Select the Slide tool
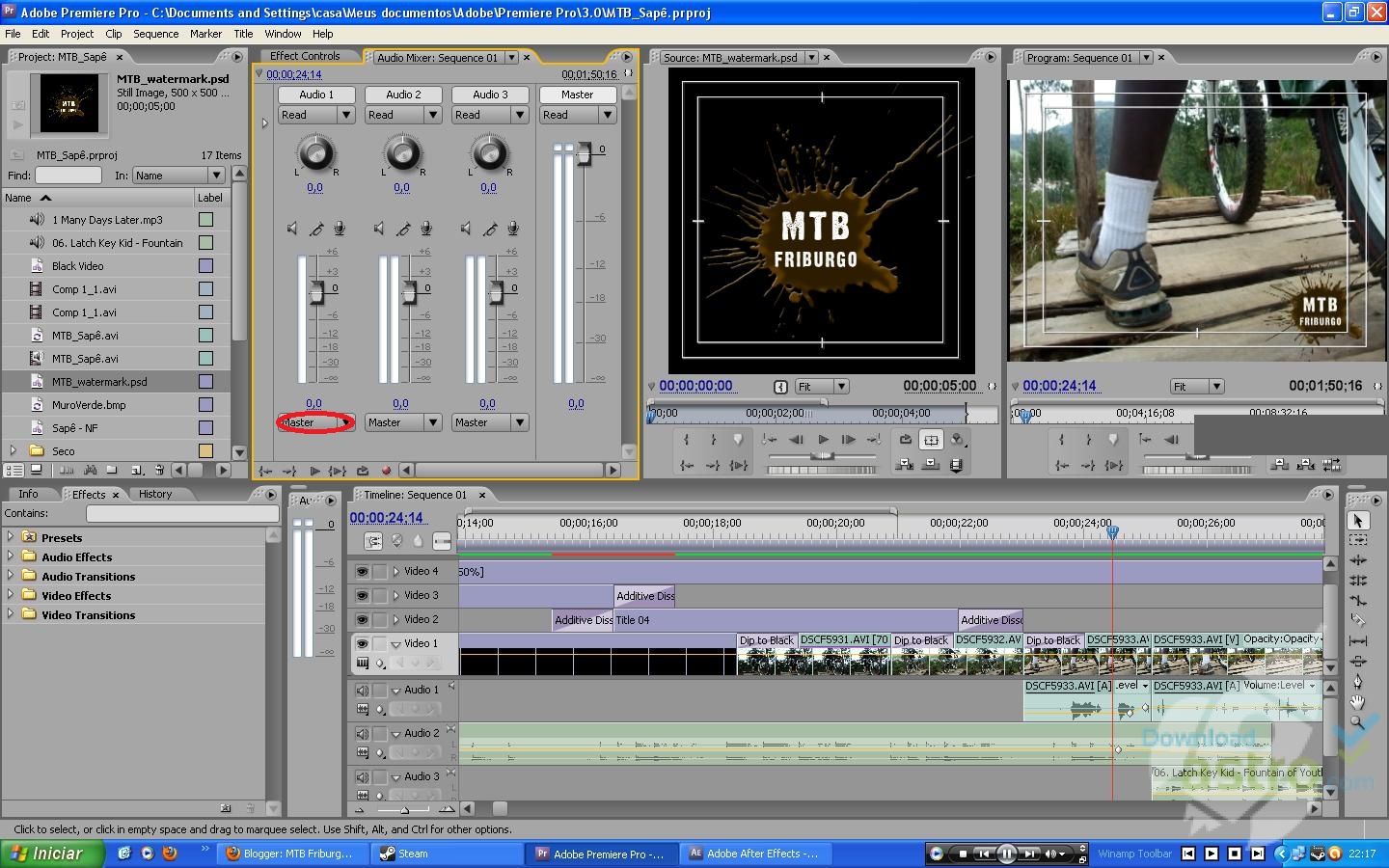 click(1358, 661)
